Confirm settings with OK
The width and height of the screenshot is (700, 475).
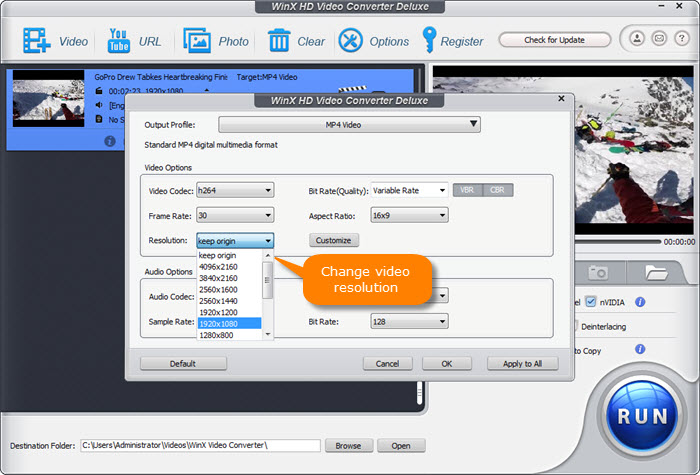tap(447, 363)
